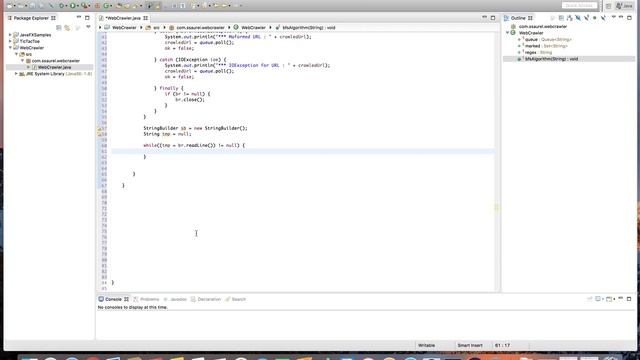Select the Outline view tab
The image size is (640, 360).
point(518,18)
